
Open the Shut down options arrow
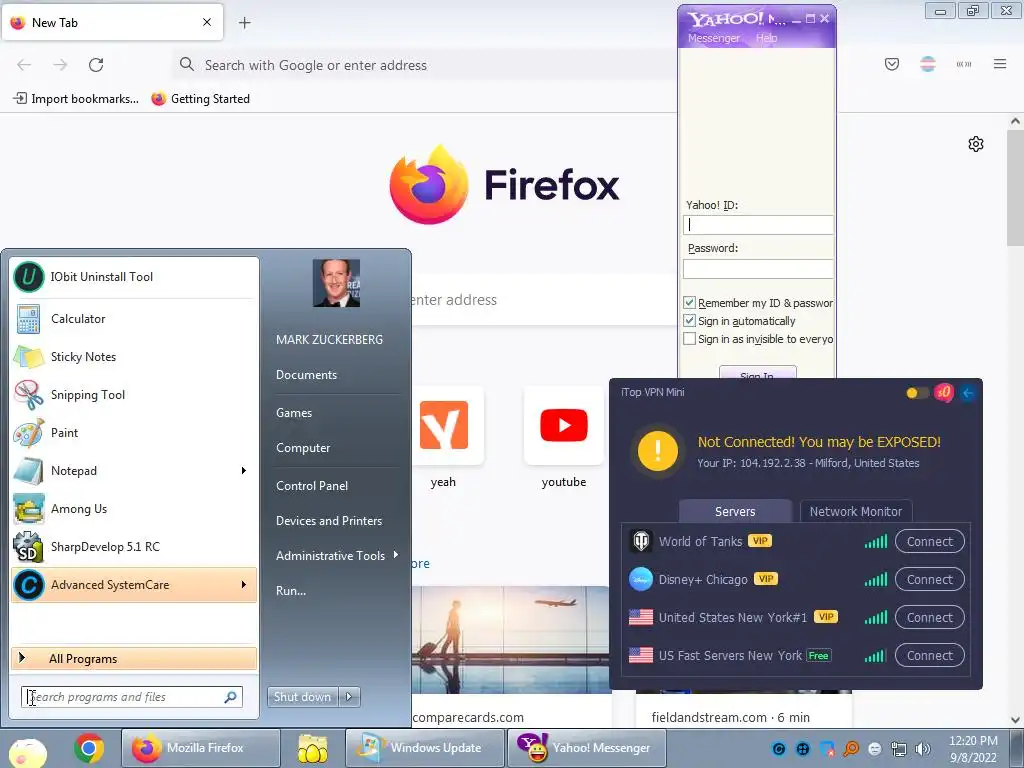(349, 697)
